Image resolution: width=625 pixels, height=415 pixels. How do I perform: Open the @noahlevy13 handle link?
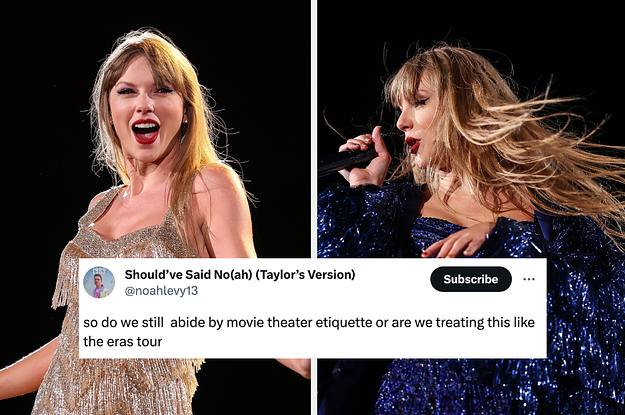[x=161, y=291]
